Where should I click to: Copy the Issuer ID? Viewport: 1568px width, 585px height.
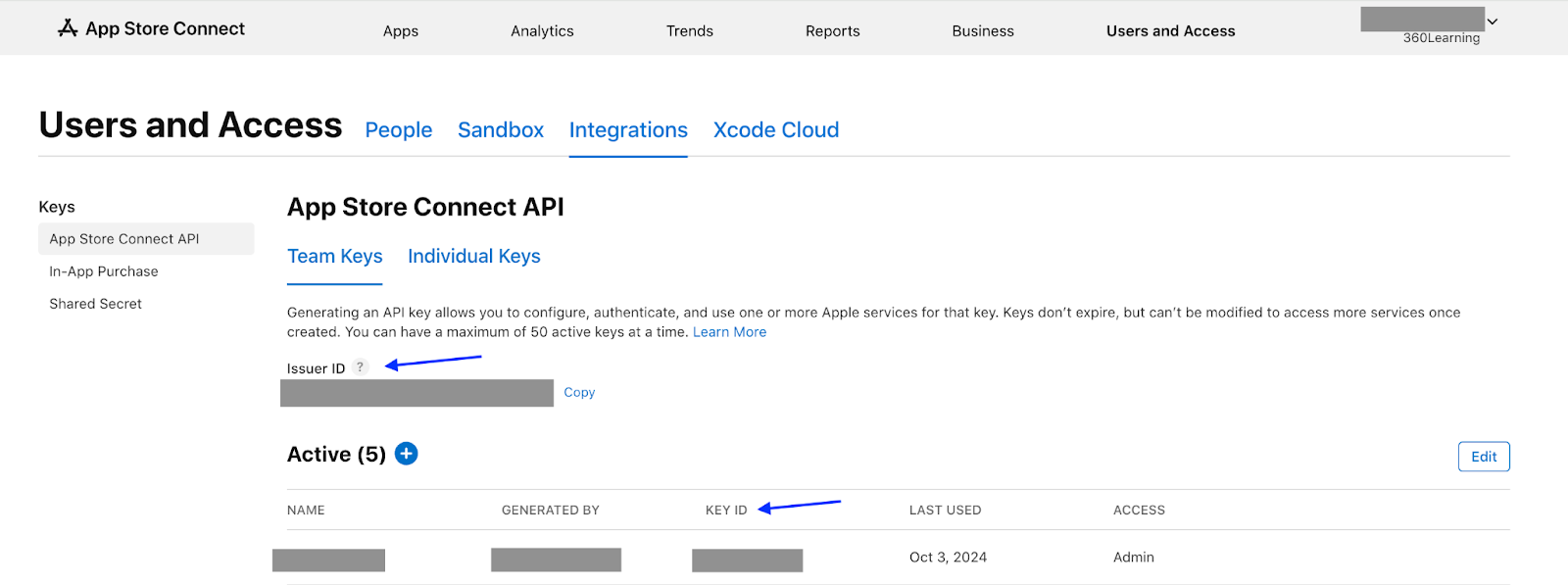click(x=579, y=392)
